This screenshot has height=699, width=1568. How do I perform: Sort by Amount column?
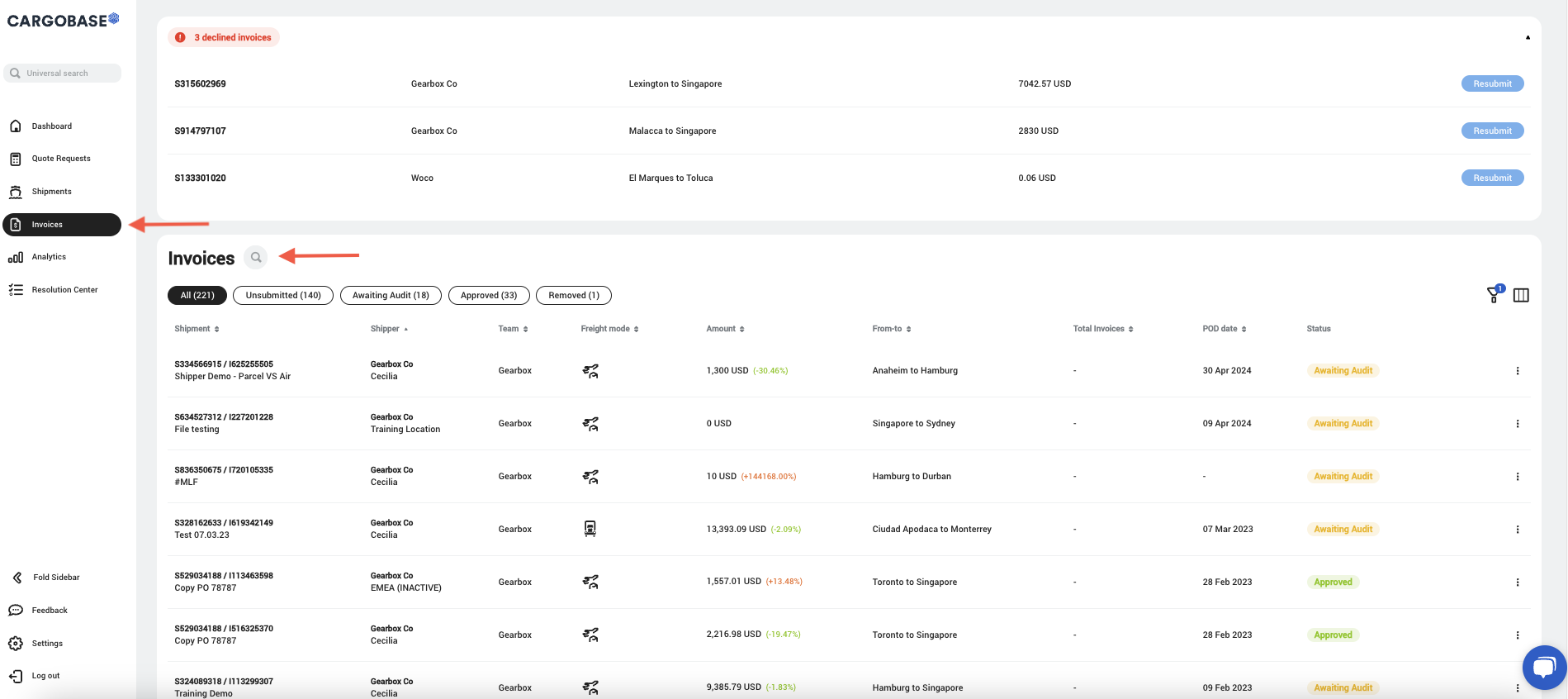[x=725, y=329]
